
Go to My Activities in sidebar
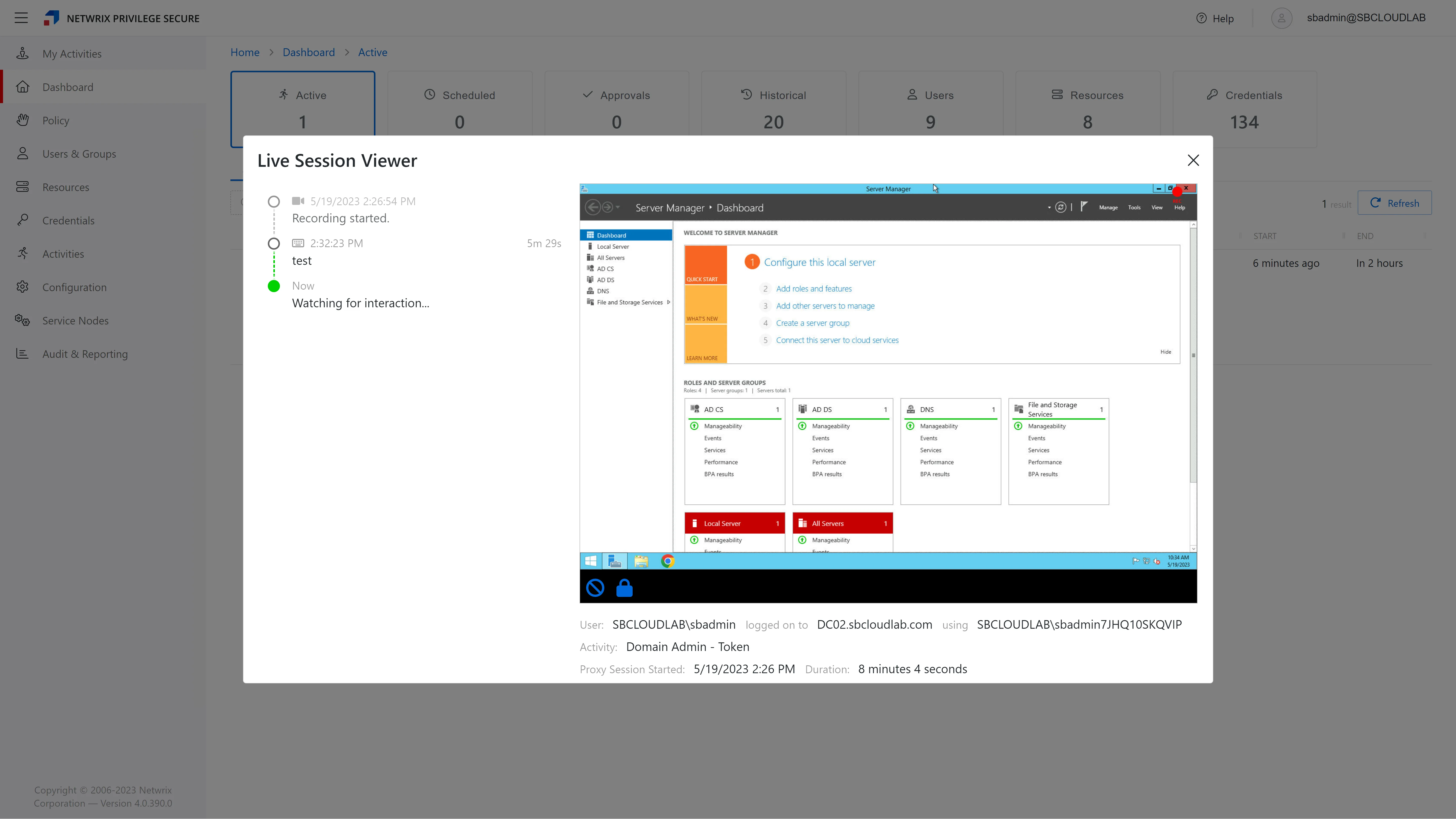click(72, 54)
